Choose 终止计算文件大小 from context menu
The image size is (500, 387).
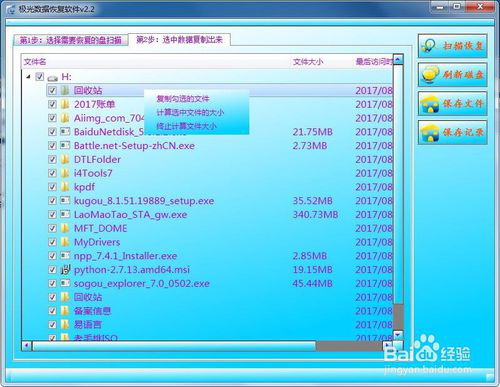pos(186,126)
